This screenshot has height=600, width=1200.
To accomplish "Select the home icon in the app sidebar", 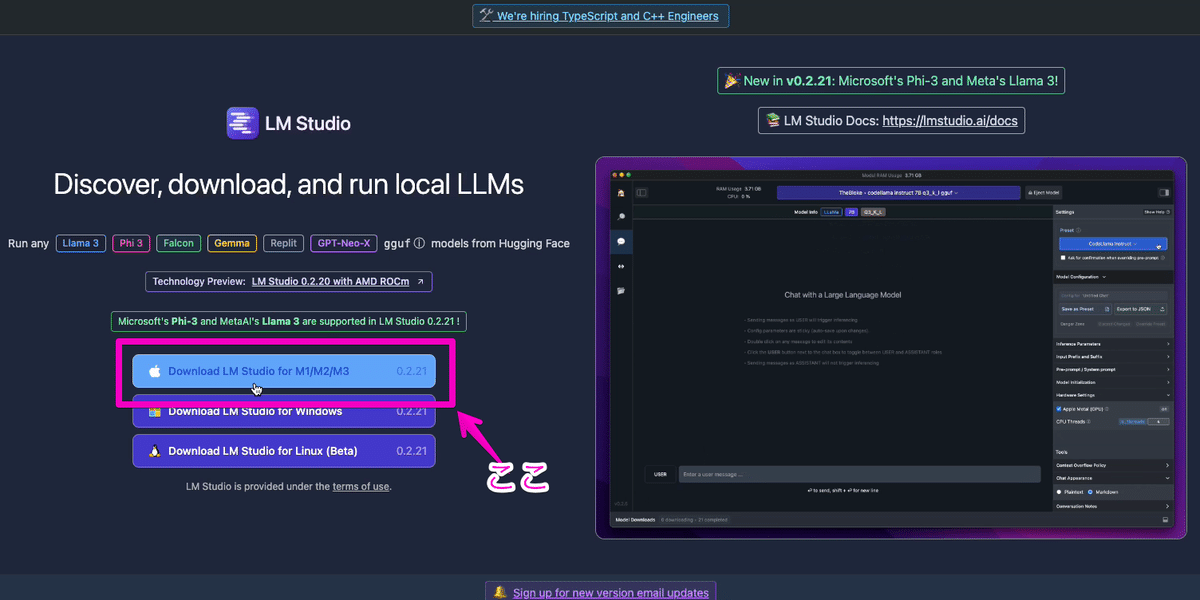I will tap(621, 192).
